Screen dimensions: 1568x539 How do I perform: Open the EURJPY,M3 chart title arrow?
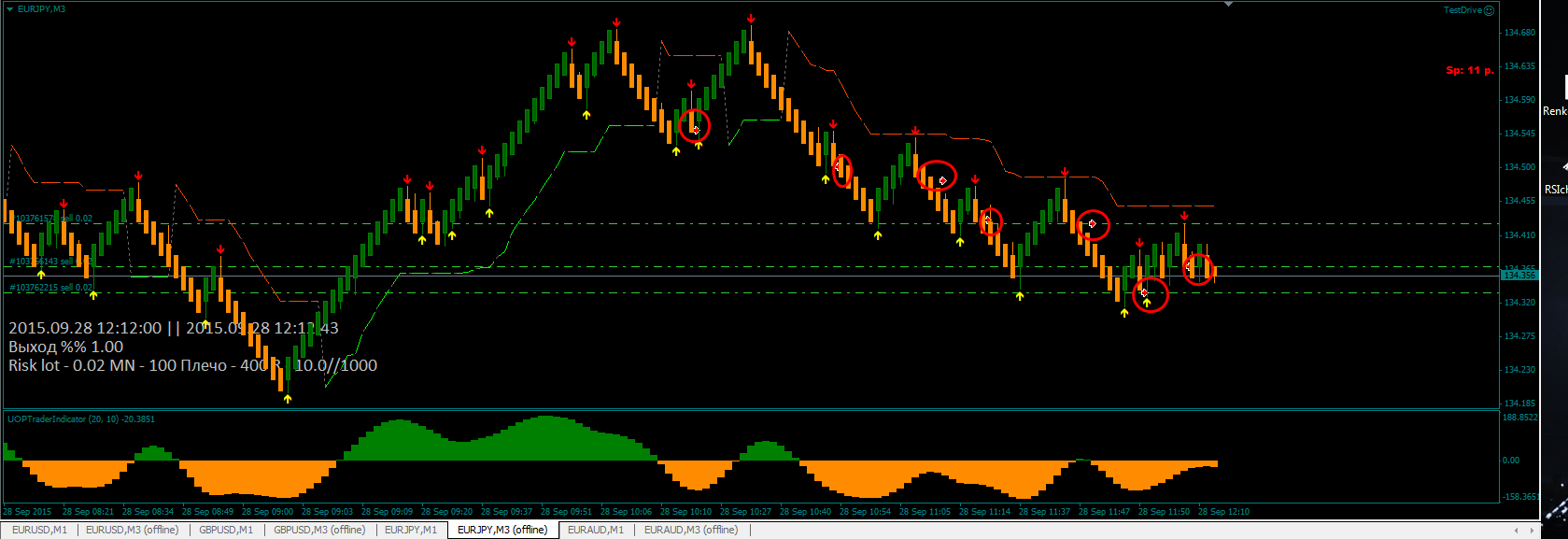pos(10,9)
